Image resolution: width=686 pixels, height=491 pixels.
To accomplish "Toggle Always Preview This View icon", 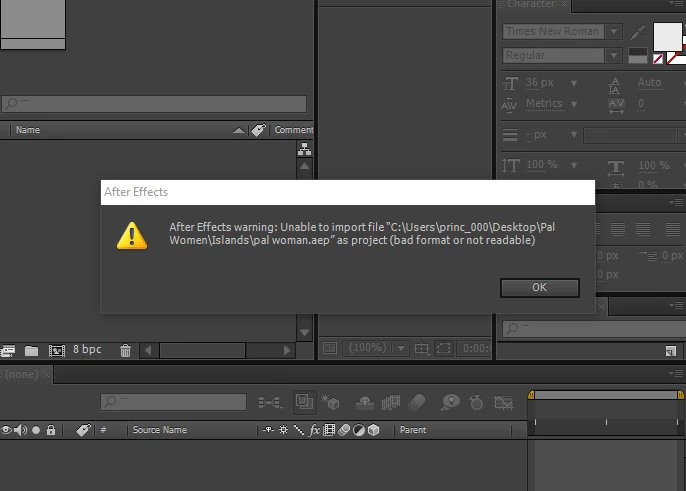I will [330, 348].
